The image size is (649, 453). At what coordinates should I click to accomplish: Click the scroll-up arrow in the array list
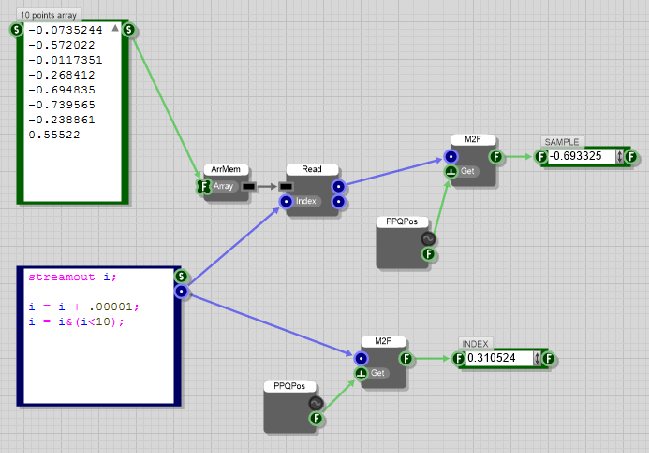coord(116,30)
